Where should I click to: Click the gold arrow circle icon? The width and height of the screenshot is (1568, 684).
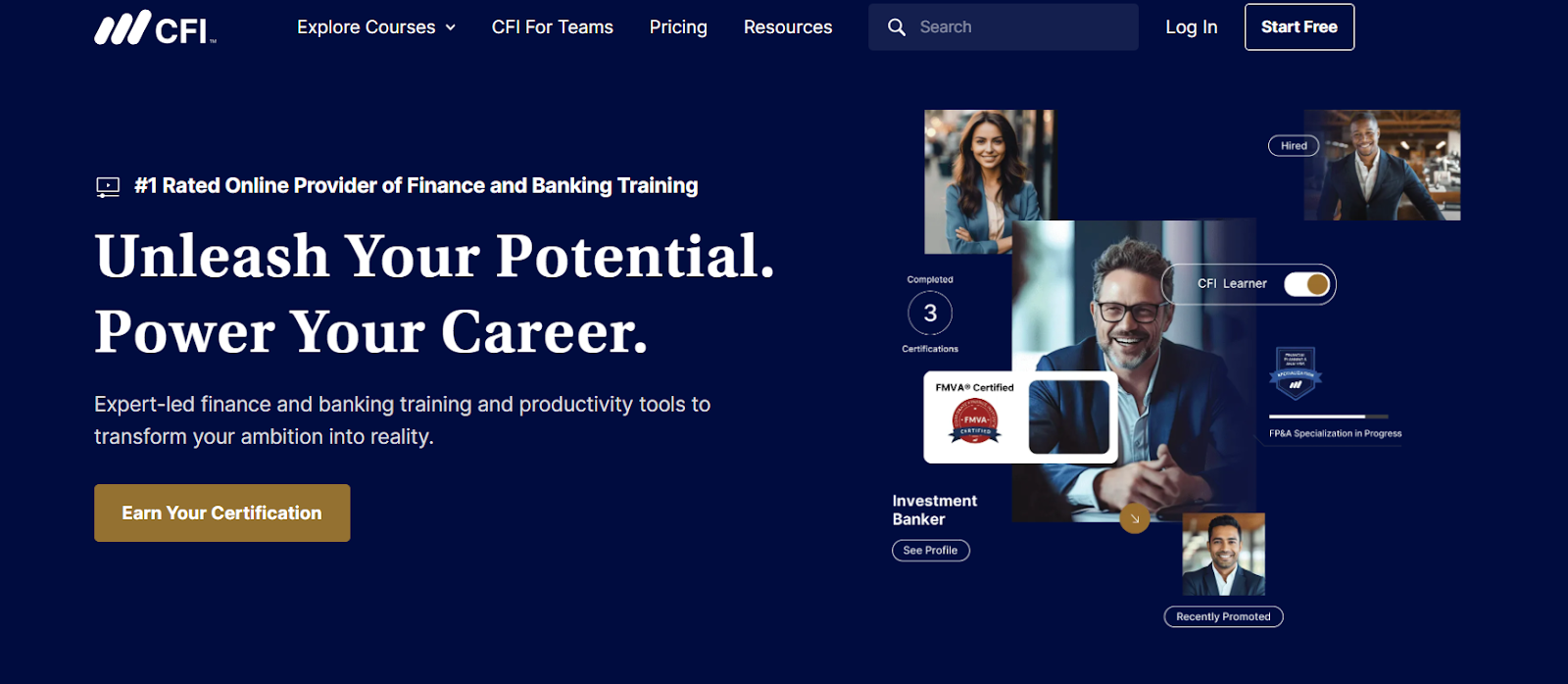point(1135,518)
